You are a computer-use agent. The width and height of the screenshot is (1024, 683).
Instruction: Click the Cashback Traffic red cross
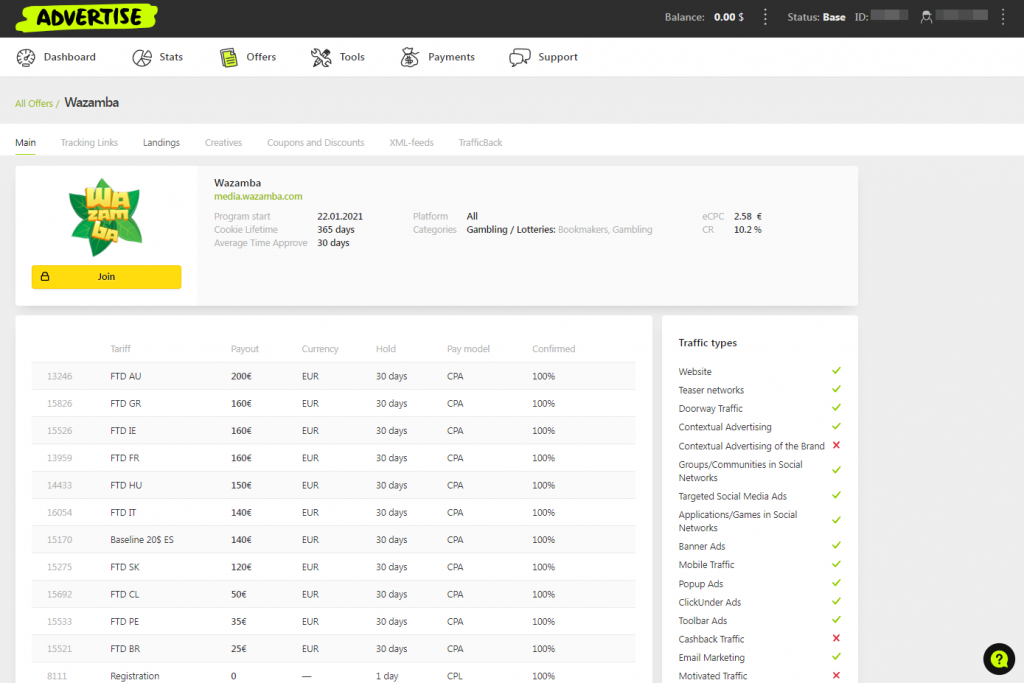coord(836,638)
